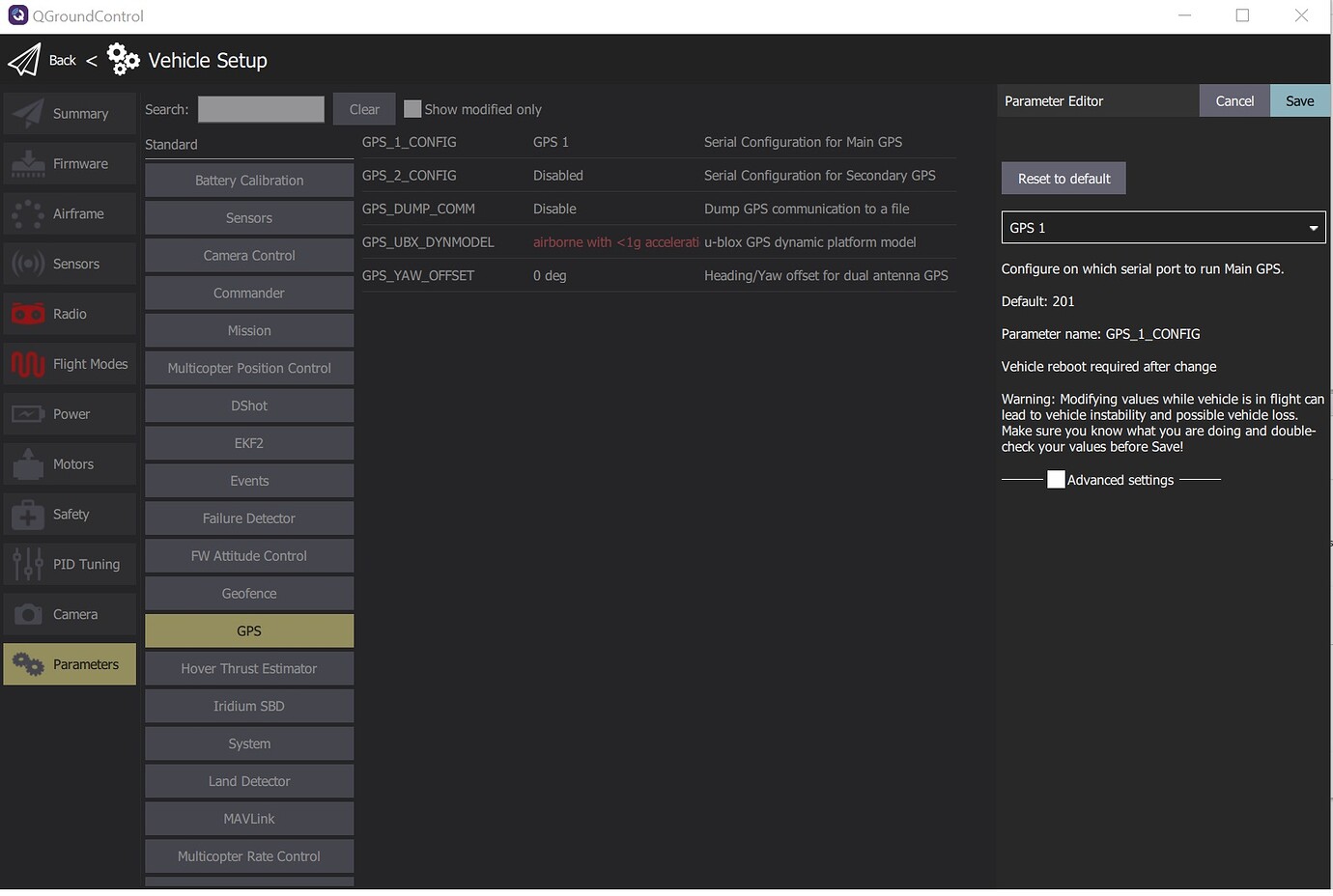This screenshot has width=1333, height=896.
Task: Open the Sensors calibration page
Action: tap(69, 263)
